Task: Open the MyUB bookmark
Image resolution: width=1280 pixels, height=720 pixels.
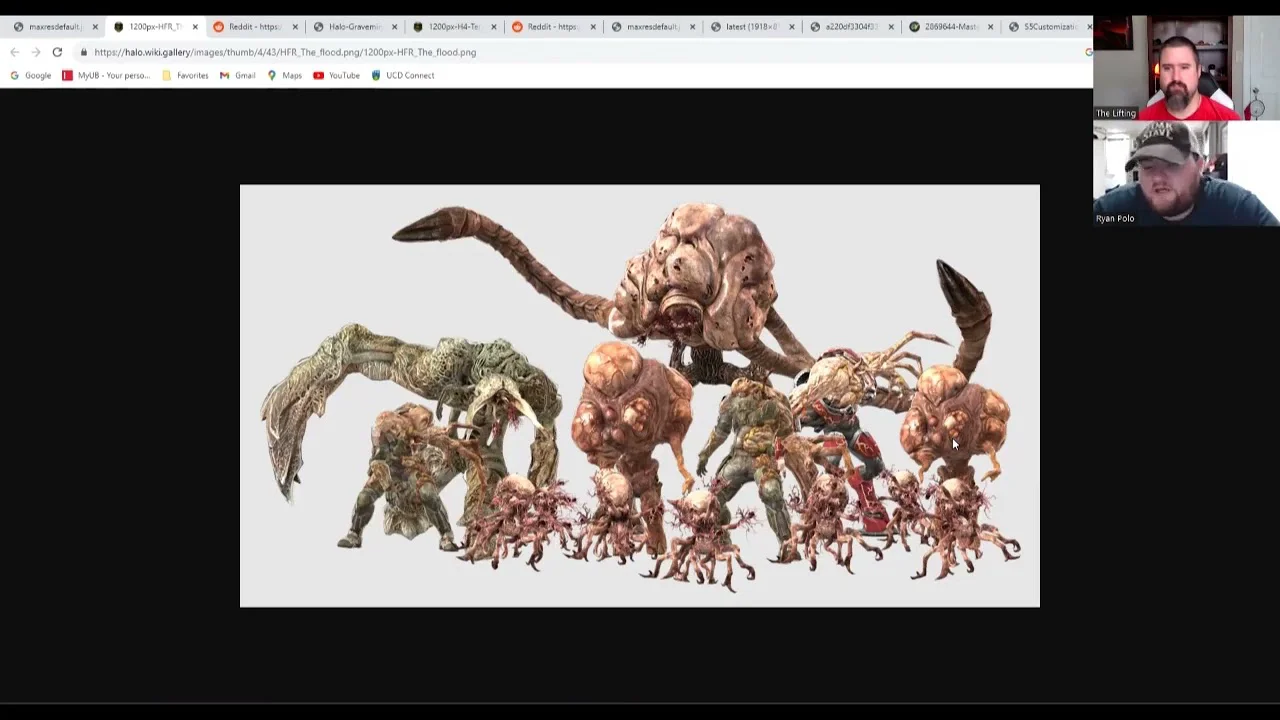Action: point(106,75)
